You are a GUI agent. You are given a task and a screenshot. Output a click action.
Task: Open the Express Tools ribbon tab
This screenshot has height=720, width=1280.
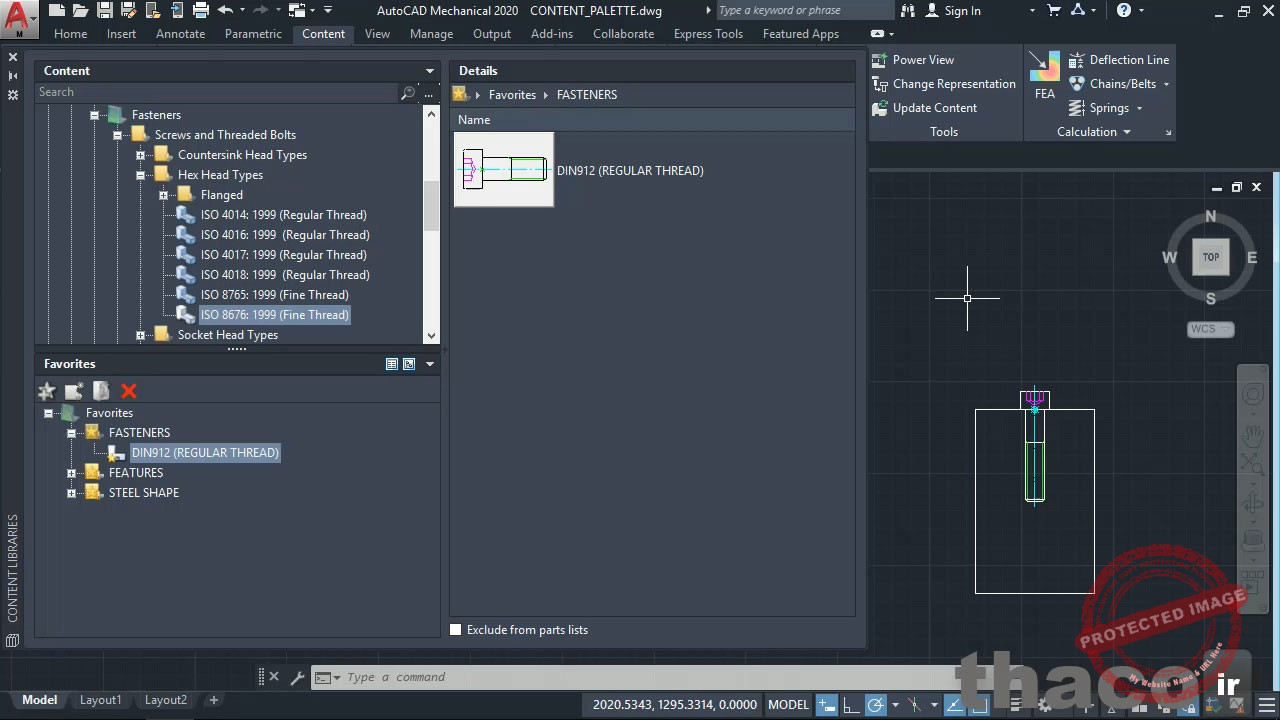point(708,33)
